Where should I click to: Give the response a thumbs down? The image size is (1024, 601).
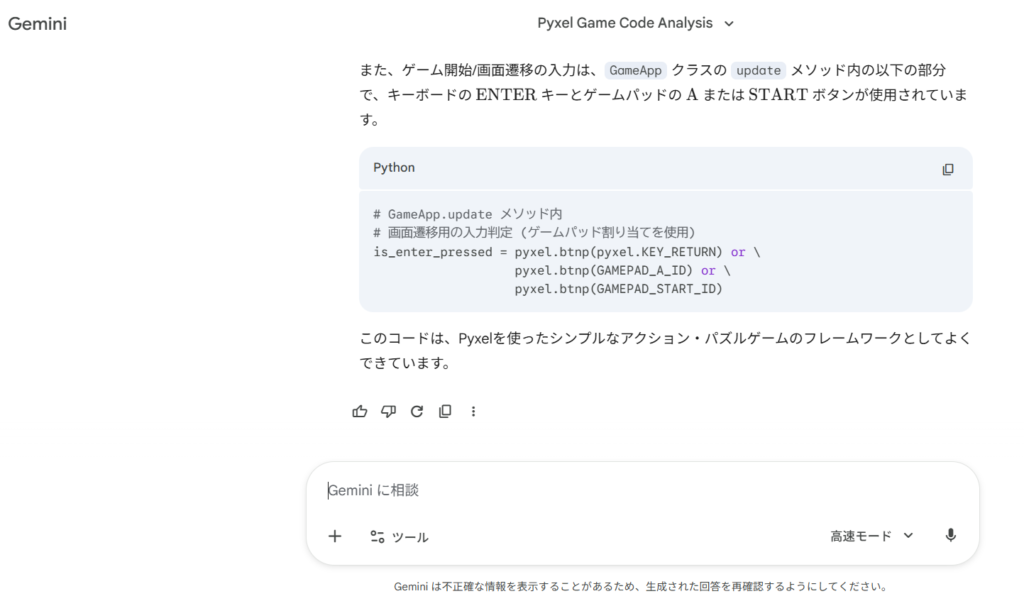389,411
